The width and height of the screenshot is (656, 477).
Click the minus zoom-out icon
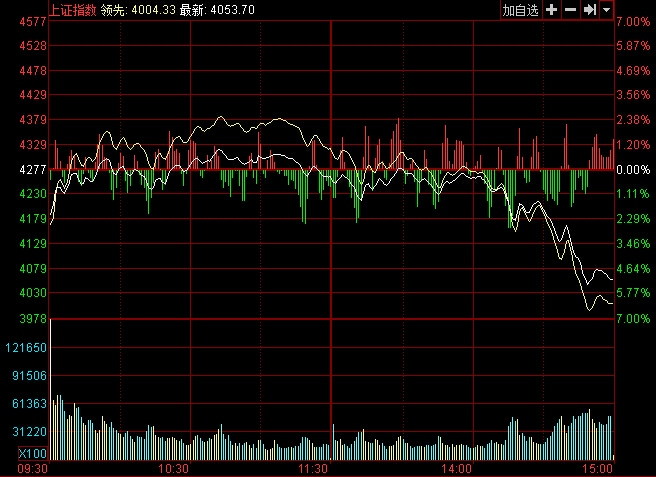tap(570, 10)
